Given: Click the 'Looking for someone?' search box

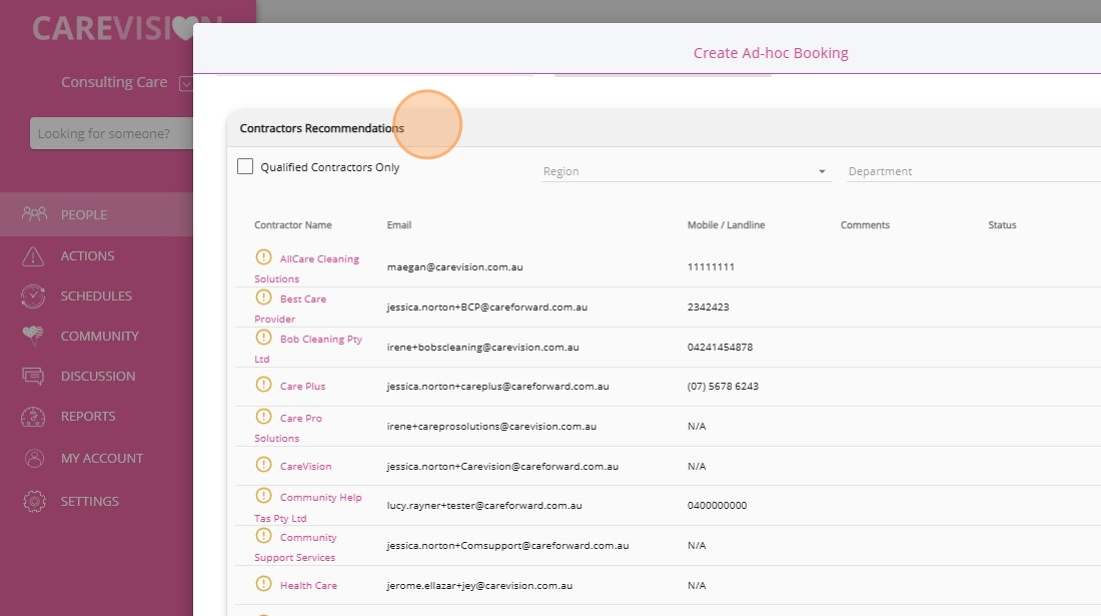Looking at the screenshot, I should point(112,133).
